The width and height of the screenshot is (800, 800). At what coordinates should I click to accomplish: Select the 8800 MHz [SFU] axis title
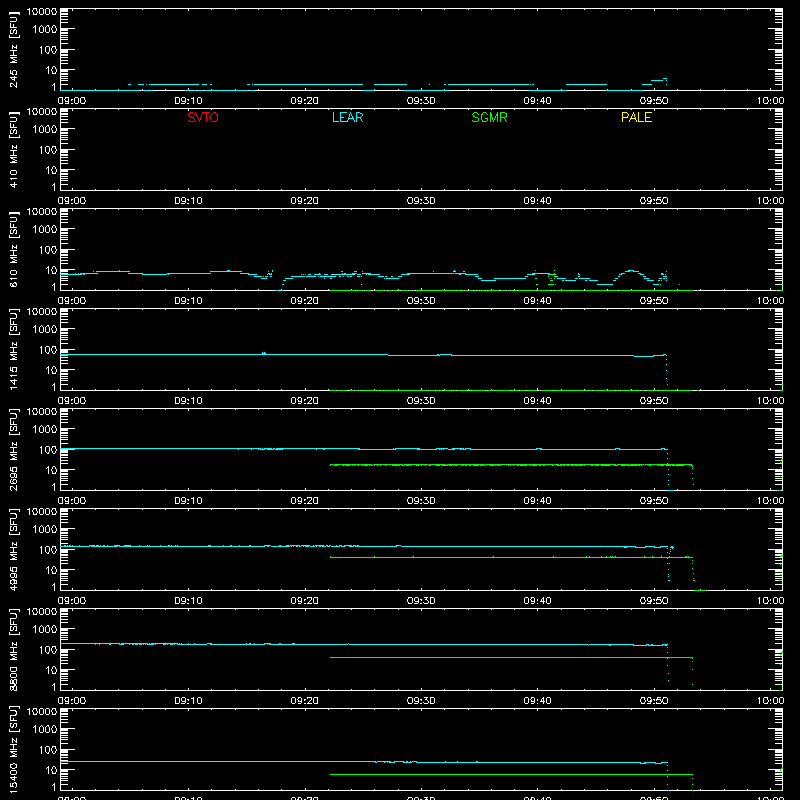coord(13,649)
